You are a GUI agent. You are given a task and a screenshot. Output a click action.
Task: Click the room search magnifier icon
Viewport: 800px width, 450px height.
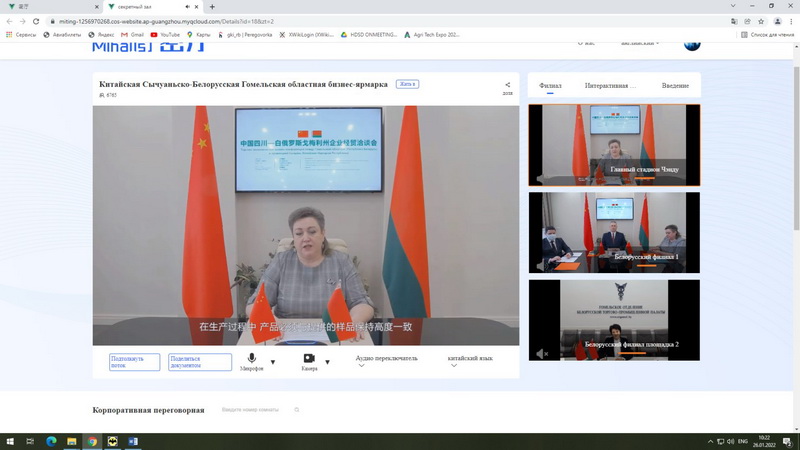pyautogui.click(x=296, y=410)
